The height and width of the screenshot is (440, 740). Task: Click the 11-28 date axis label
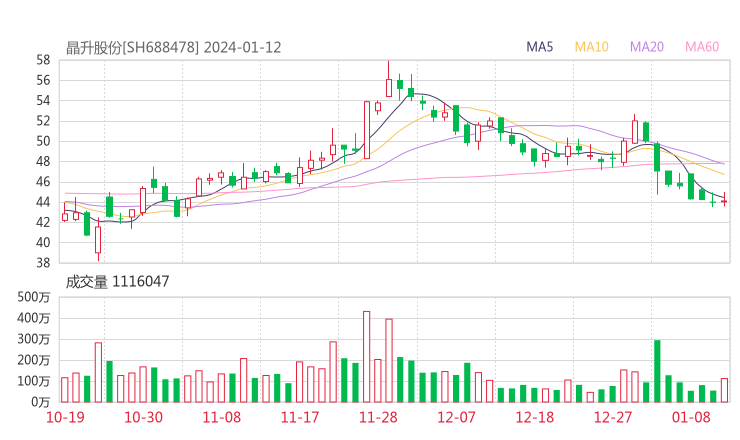pyautogui.click(x=378, y=417)
